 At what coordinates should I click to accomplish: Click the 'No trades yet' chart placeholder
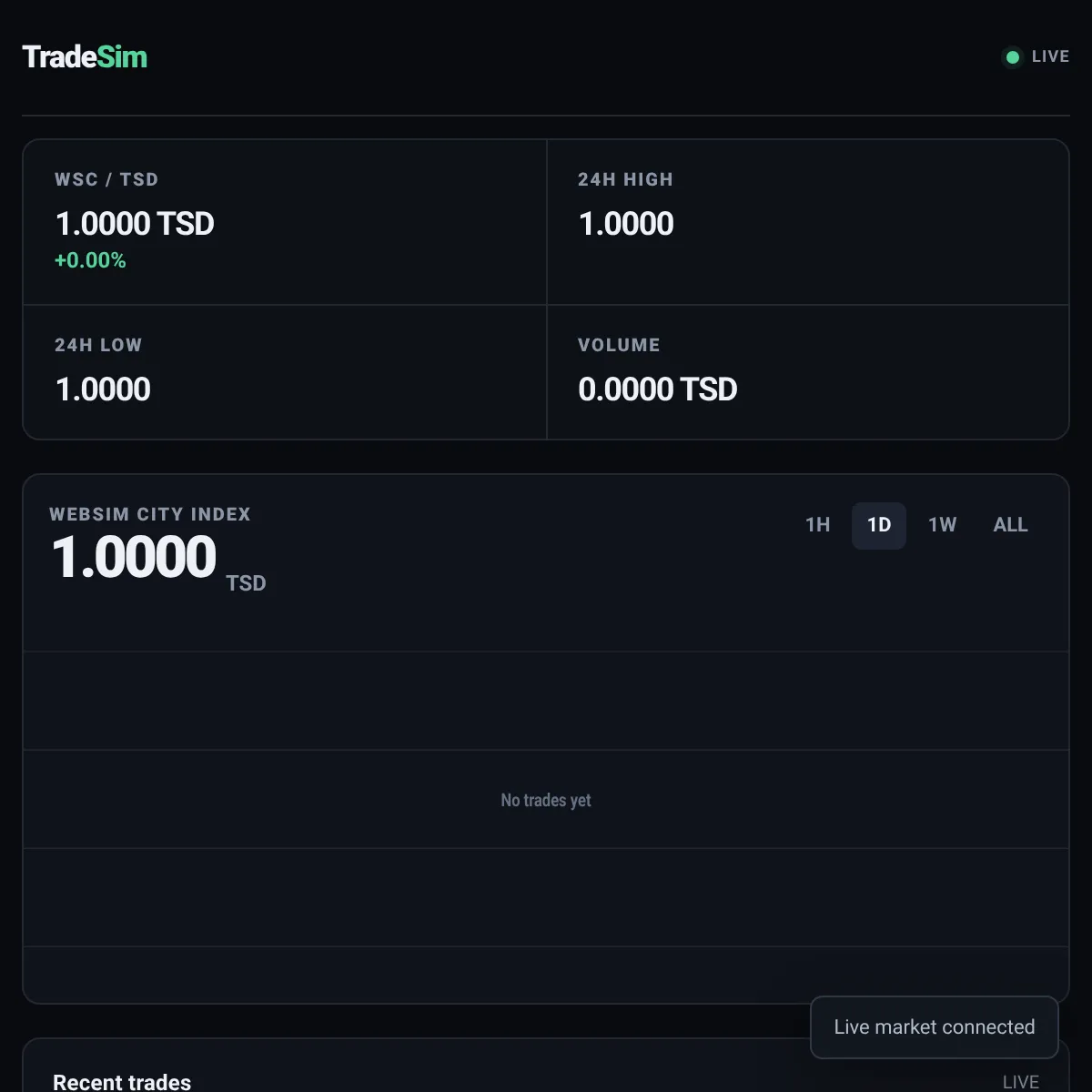click(x=546, y=800)
